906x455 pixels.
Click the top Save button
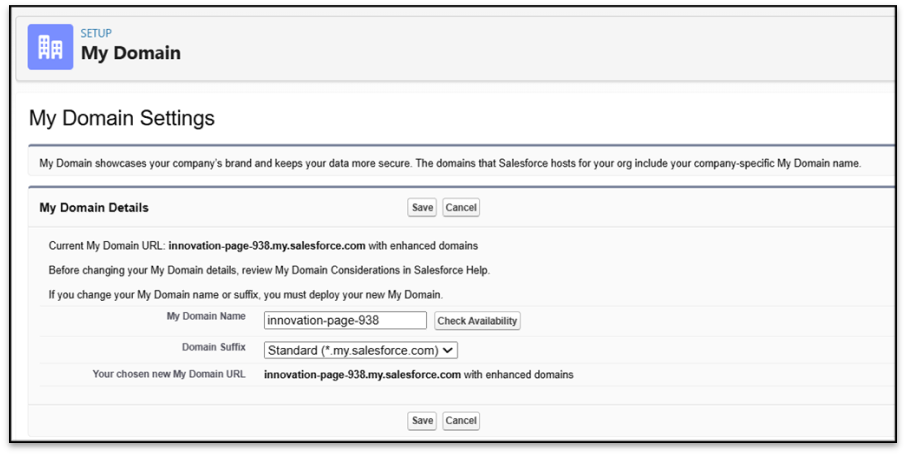422,208
